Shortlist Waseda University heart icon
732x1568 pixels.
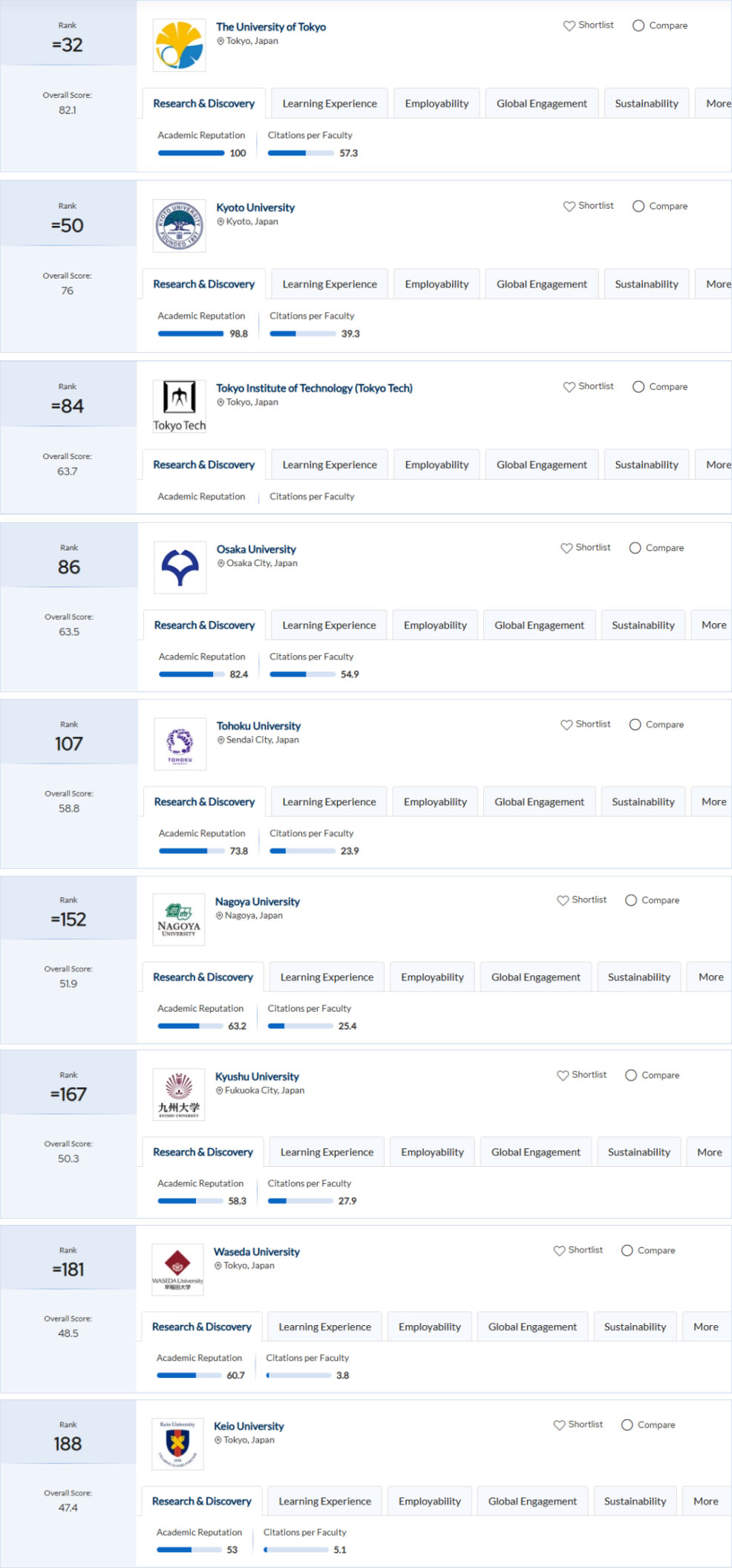(x=559, y=1251)
